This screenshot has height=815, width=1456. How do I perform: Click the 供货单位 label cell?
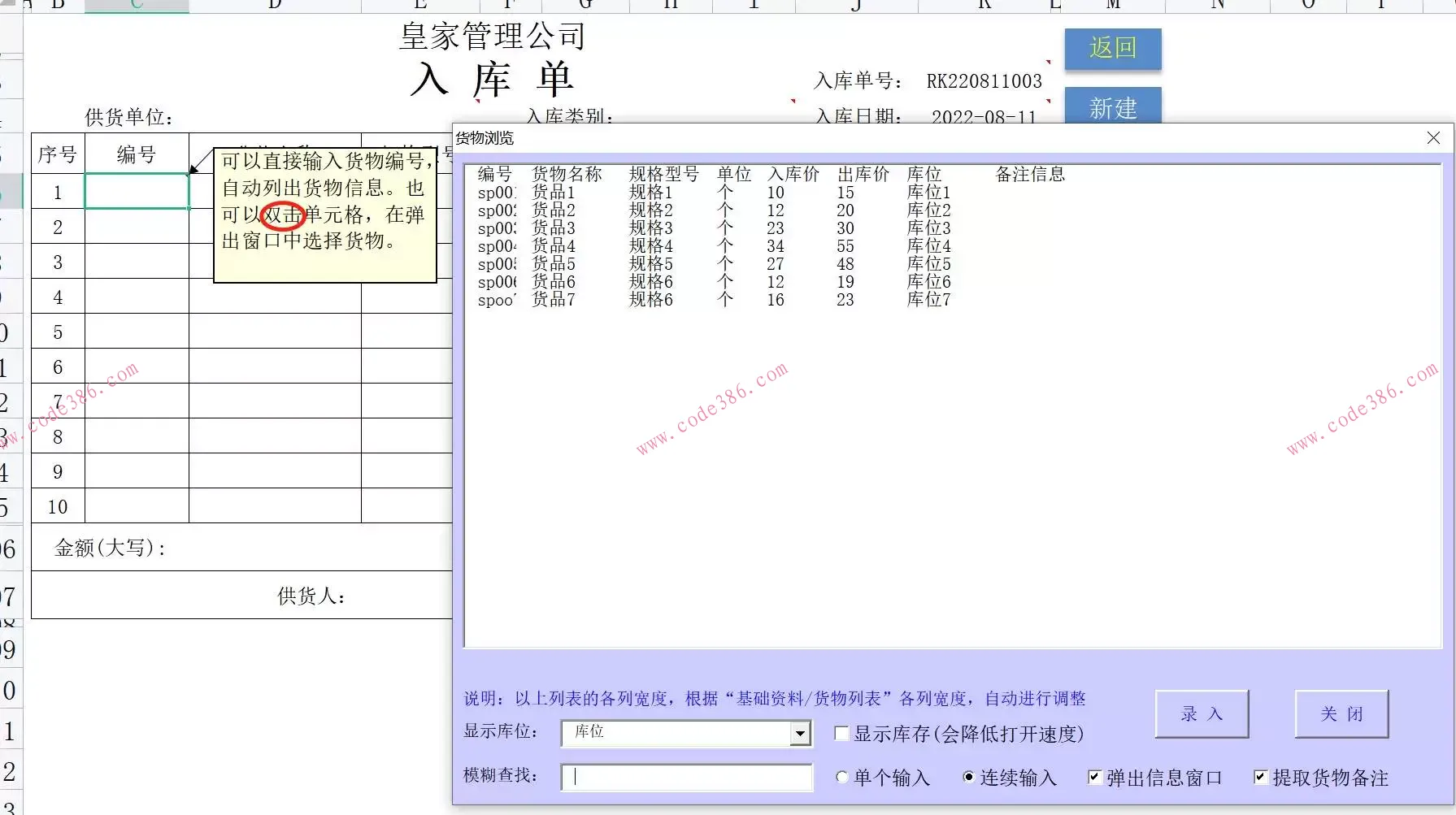(x=126, y=116)
